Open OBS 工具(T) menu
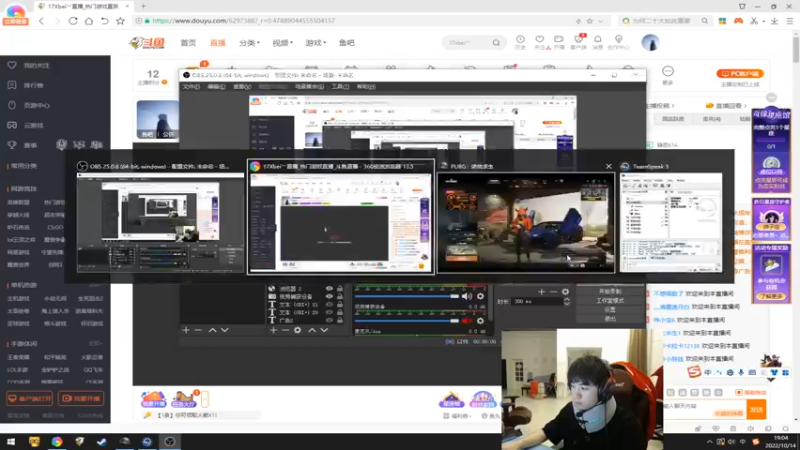 pos(340,87)
